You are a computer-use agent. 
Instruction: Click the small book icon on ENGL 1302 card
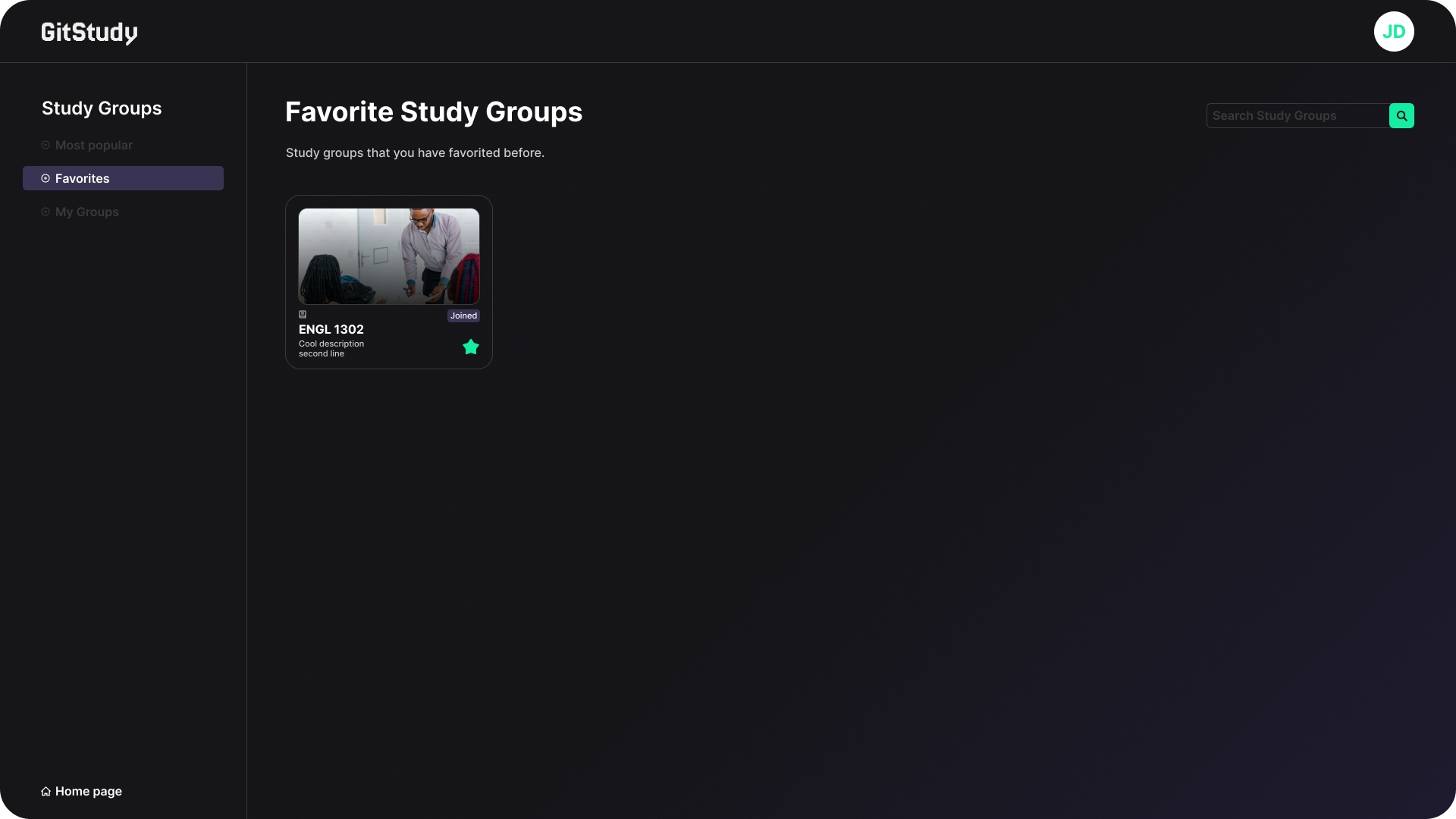tap(303, 315)
